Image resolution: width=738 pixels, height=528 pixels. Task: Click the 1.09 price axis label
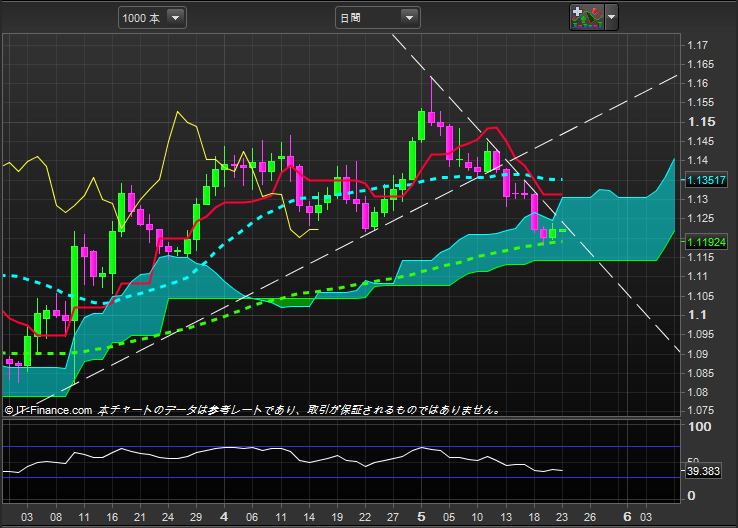[697, 354]
